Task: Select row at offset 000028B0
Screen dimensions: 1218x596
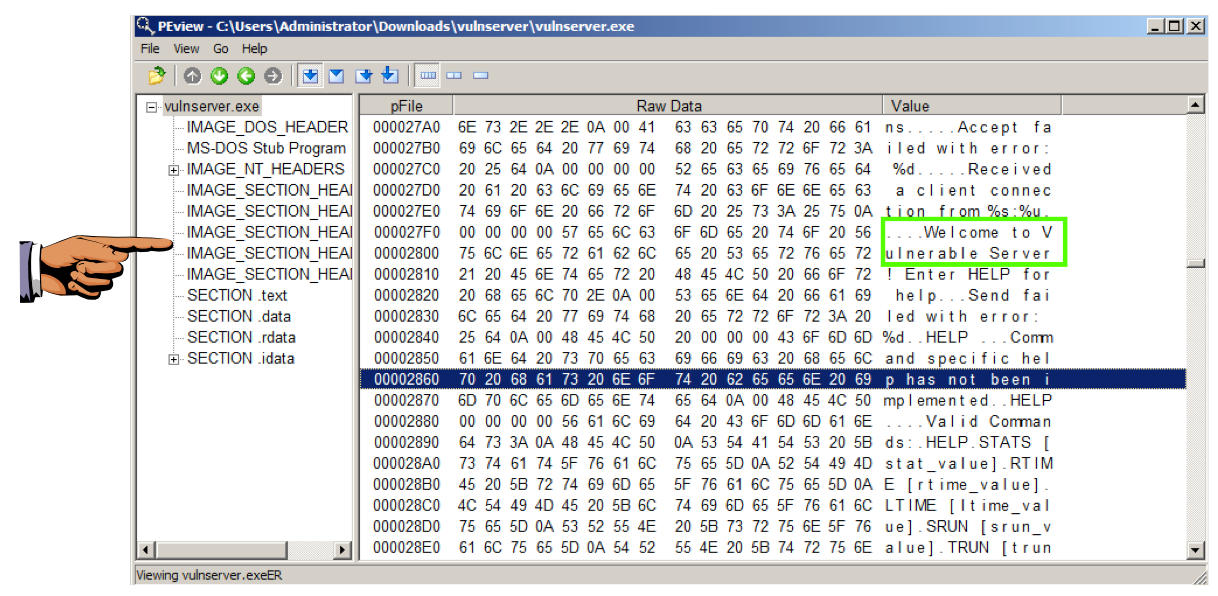Action: coord(772,484)
